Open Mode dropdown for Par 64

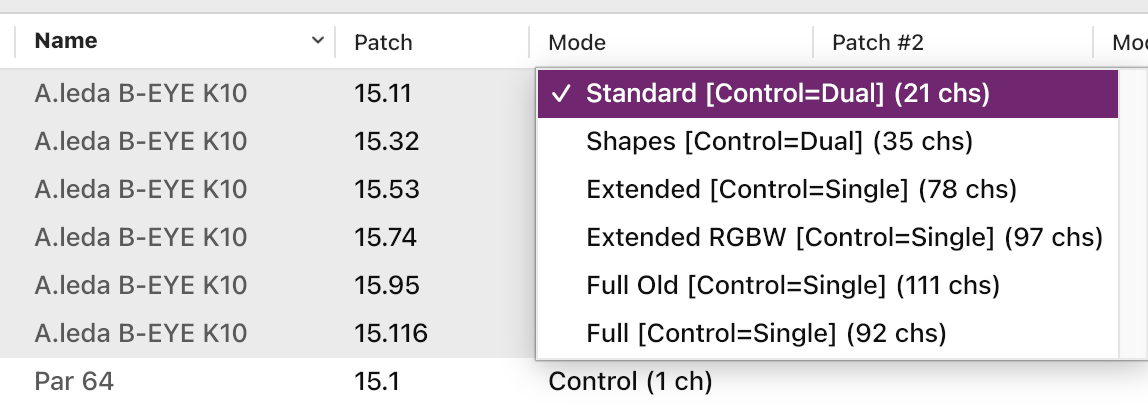(630, 381)
